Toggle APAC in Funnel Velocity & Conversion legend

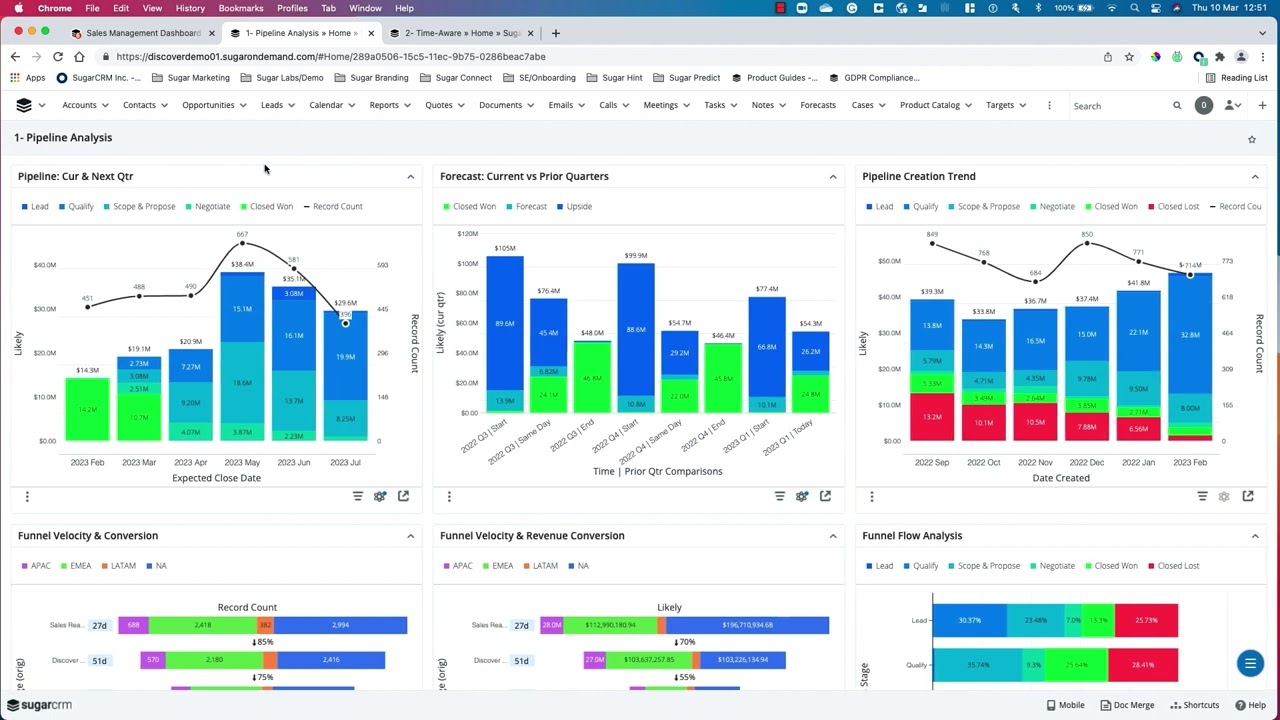(36, 566)
